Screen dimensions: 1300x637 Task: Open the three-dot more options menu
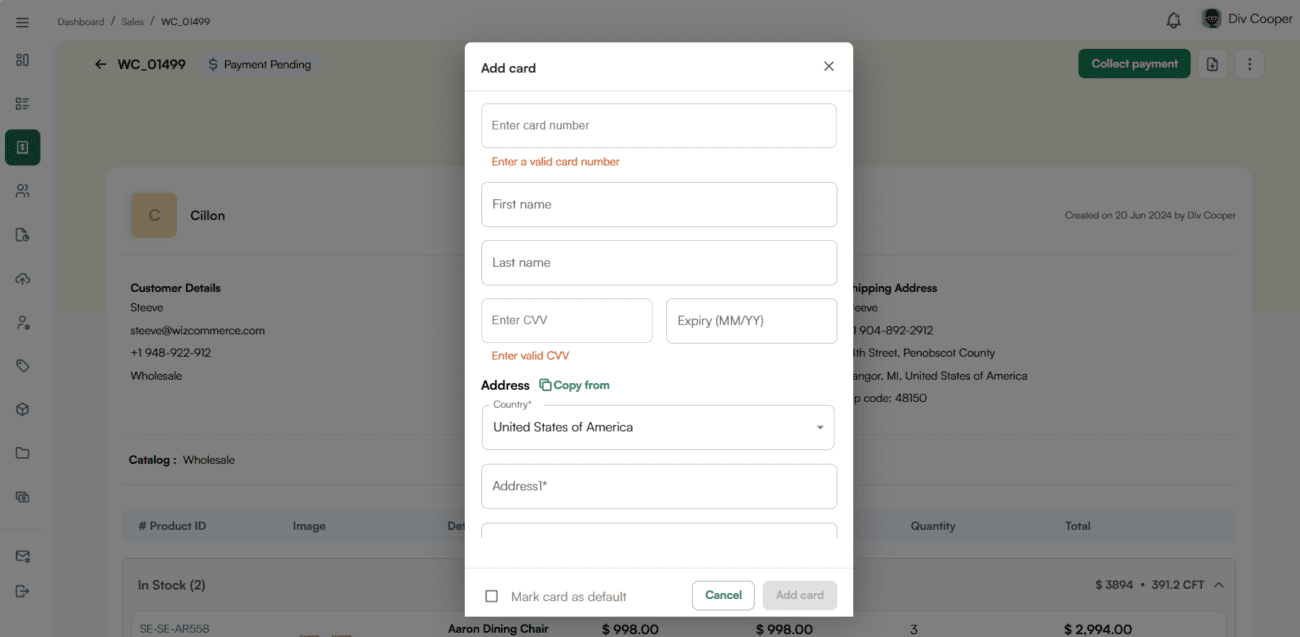pos(1249,64)
